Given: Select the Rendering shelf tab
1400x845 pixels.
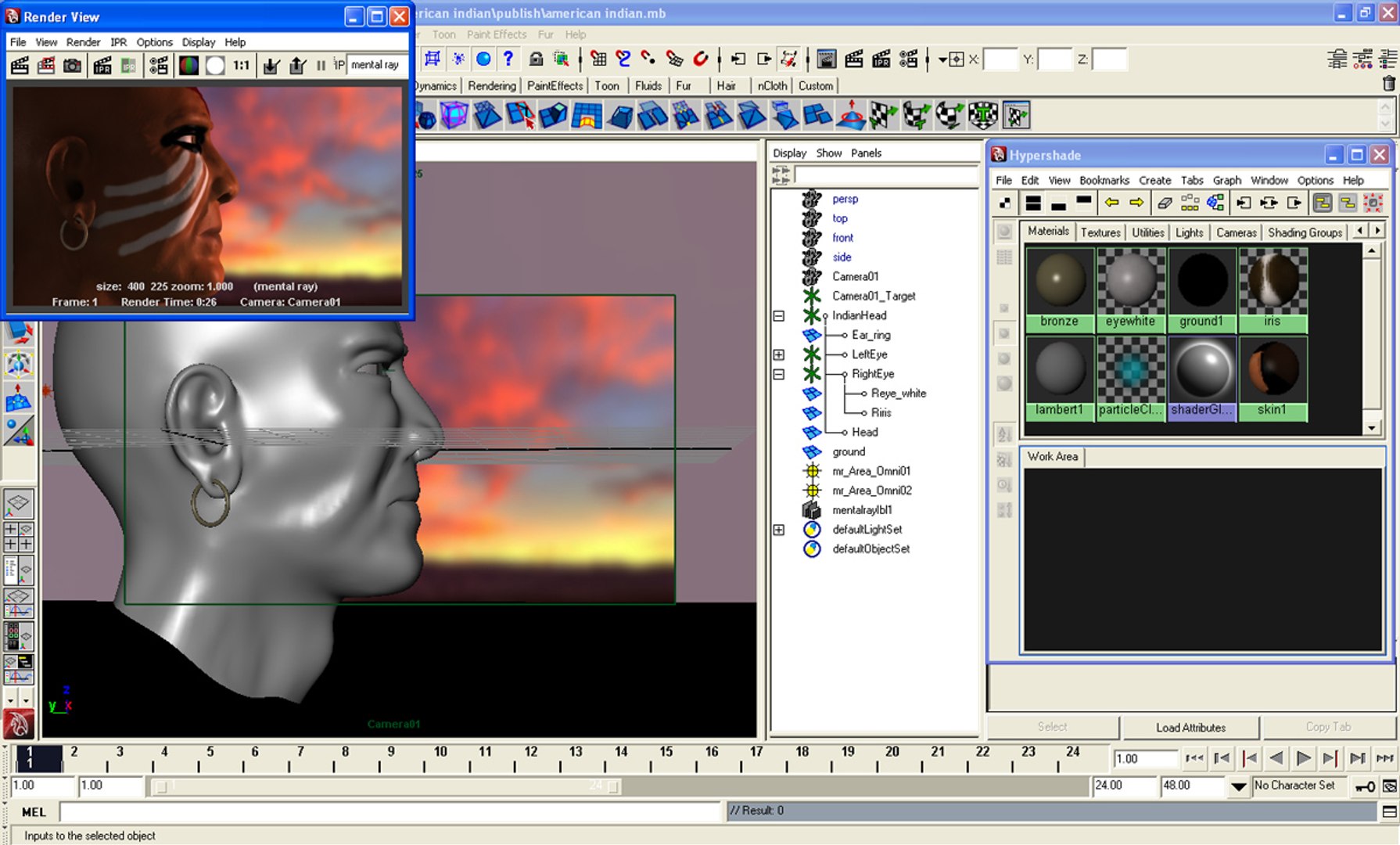Looking at the screenshot, I should [x=492, y=86].
